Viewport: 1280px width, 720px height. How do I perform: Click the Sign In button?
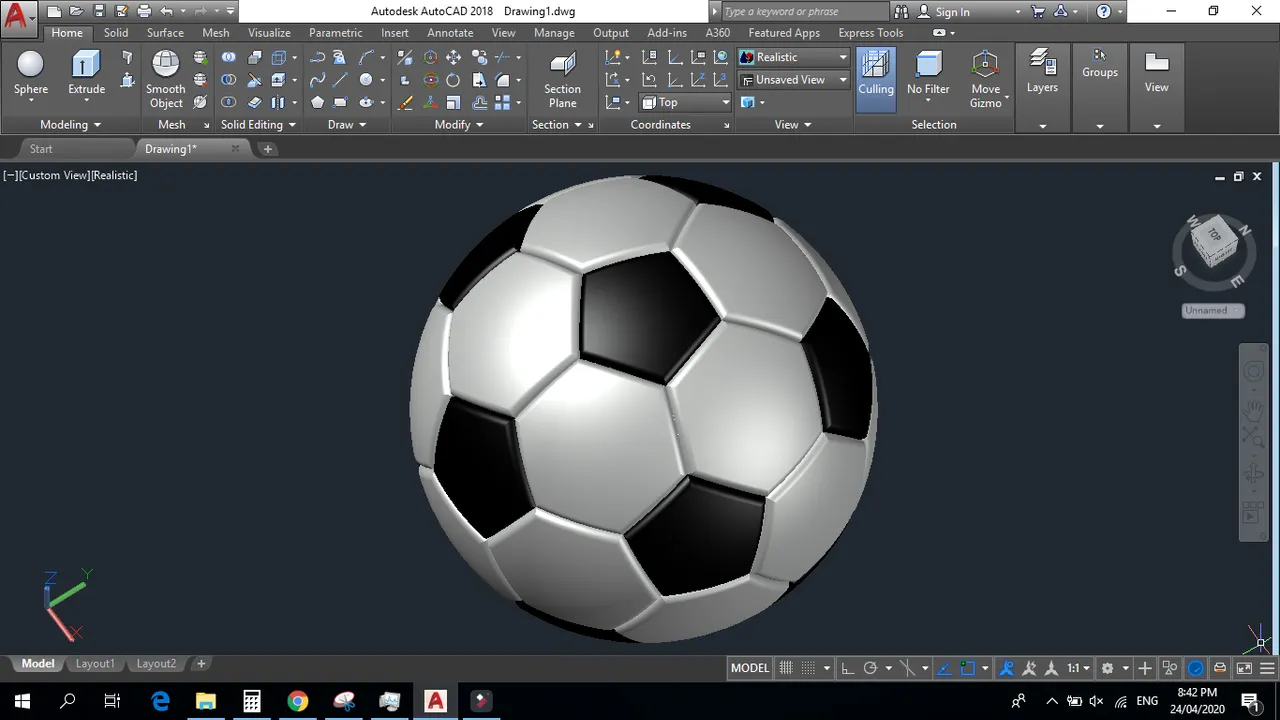click(952, 12)
